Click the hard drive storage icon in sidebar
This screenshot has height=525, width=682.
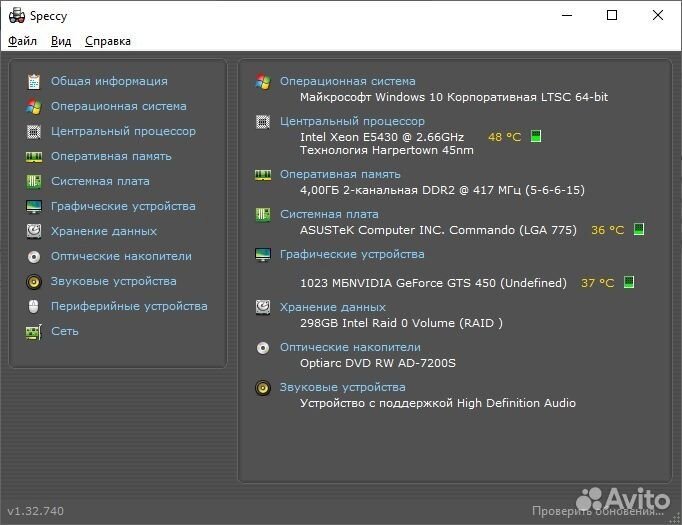tap(34, 231)
